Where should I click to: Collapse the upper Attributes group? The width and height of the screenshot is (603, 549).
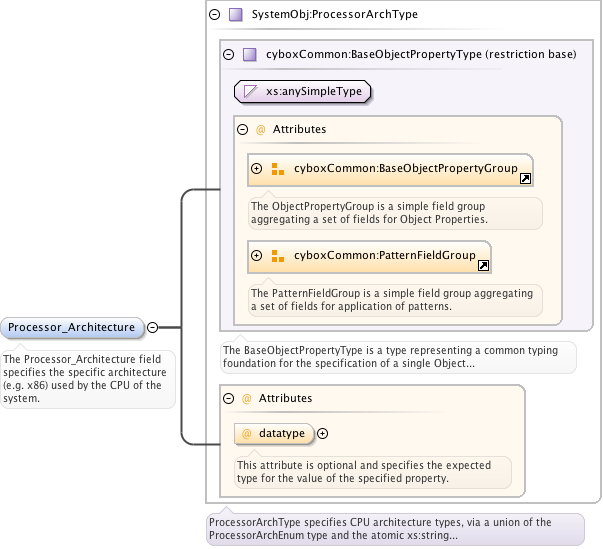[242, 129]
